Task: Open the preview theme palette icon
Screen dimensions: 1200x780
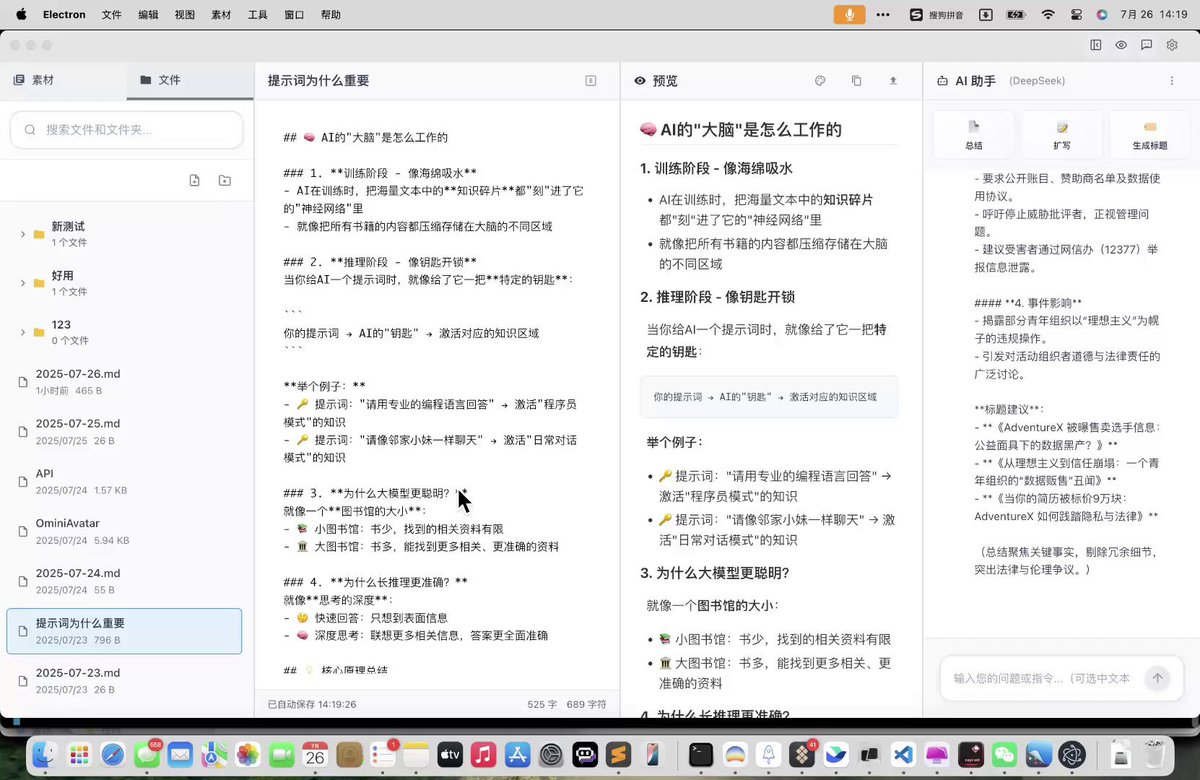Action: [820, 81]
